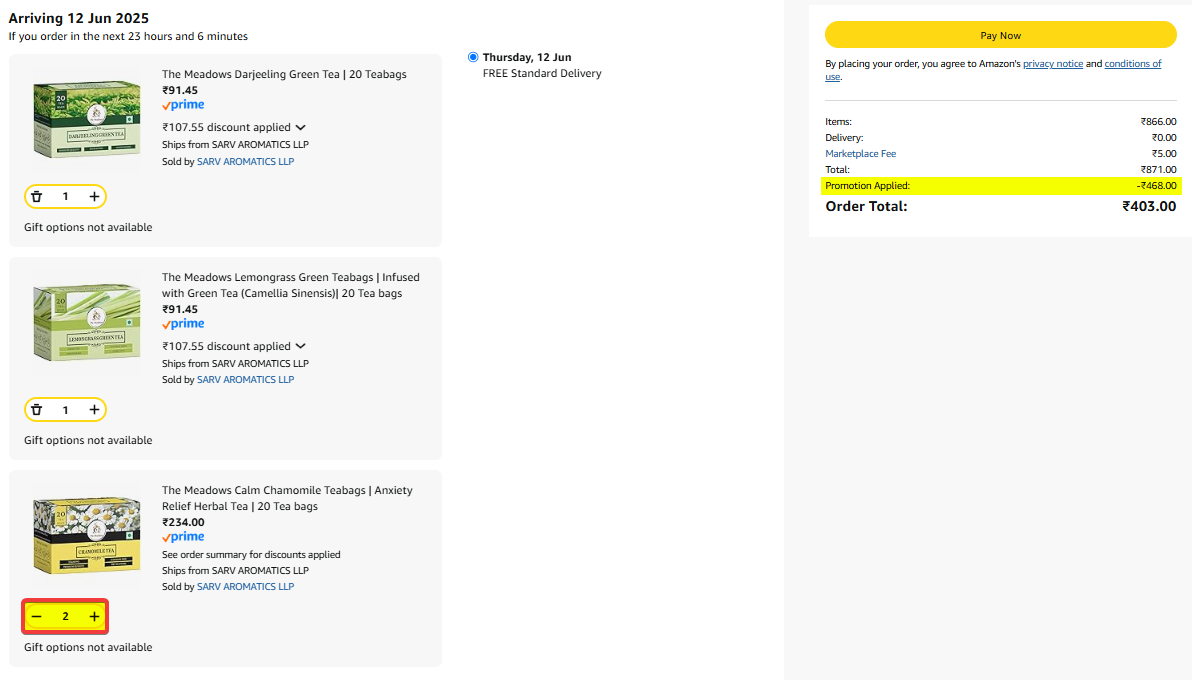This screenshot has height=680, width=1192.
Task: Click the prime badge under Lemongrass tea
Action: (x=183, y=324)
